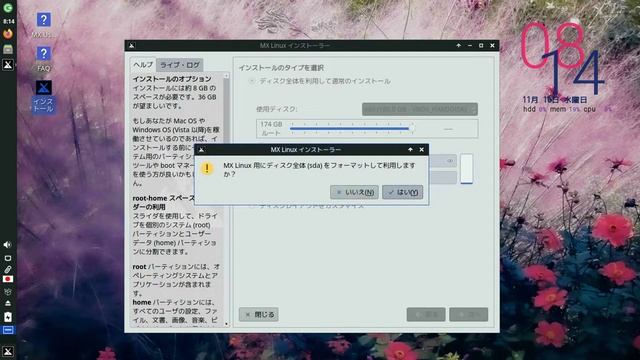The width and height of the screenshot is (640, 360).
Task: Click the 'インストールのオプション' help heading
Action: coord(172,79)
